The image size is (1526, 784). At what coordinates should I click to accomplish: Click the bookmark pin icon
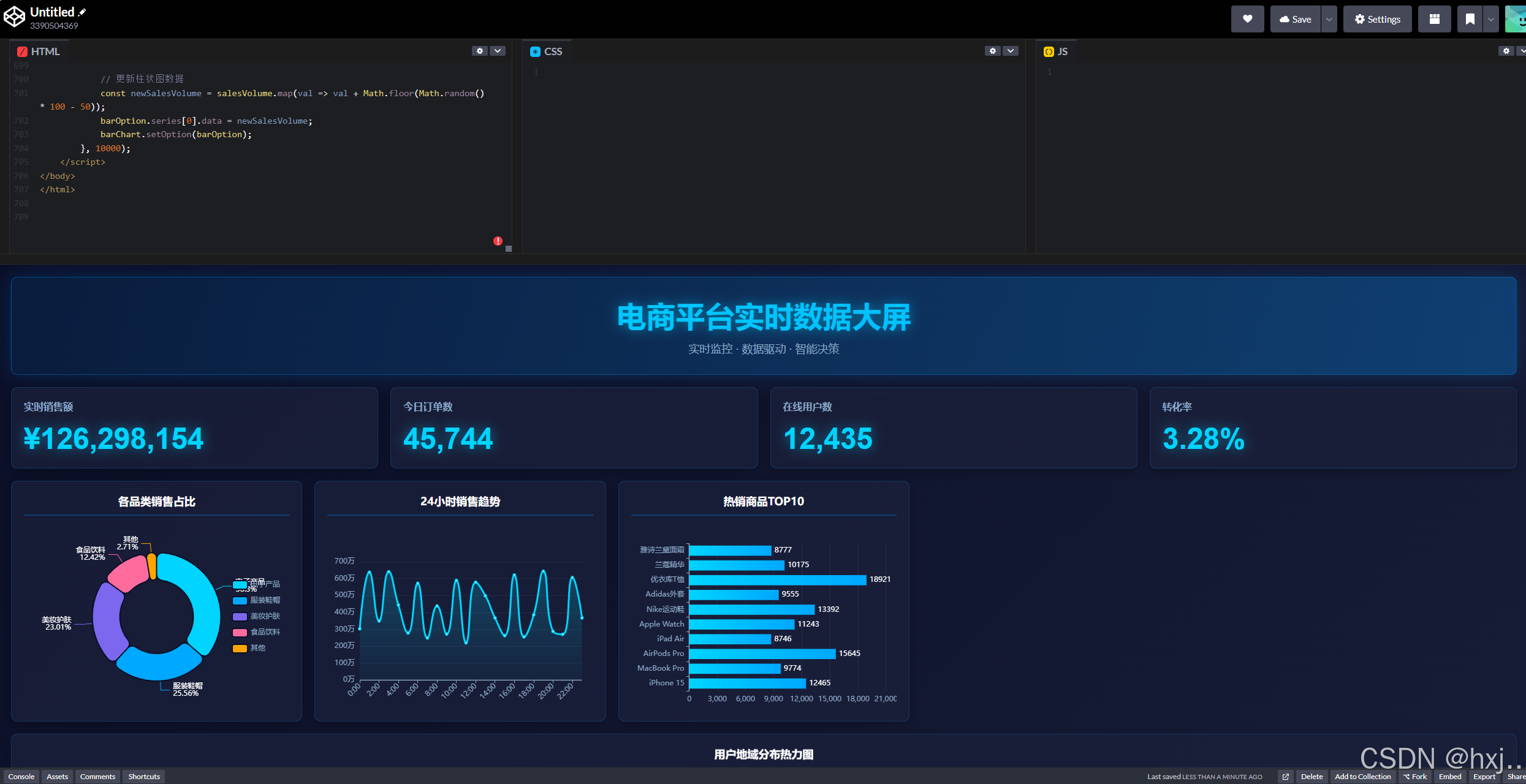click(1470, 19)
